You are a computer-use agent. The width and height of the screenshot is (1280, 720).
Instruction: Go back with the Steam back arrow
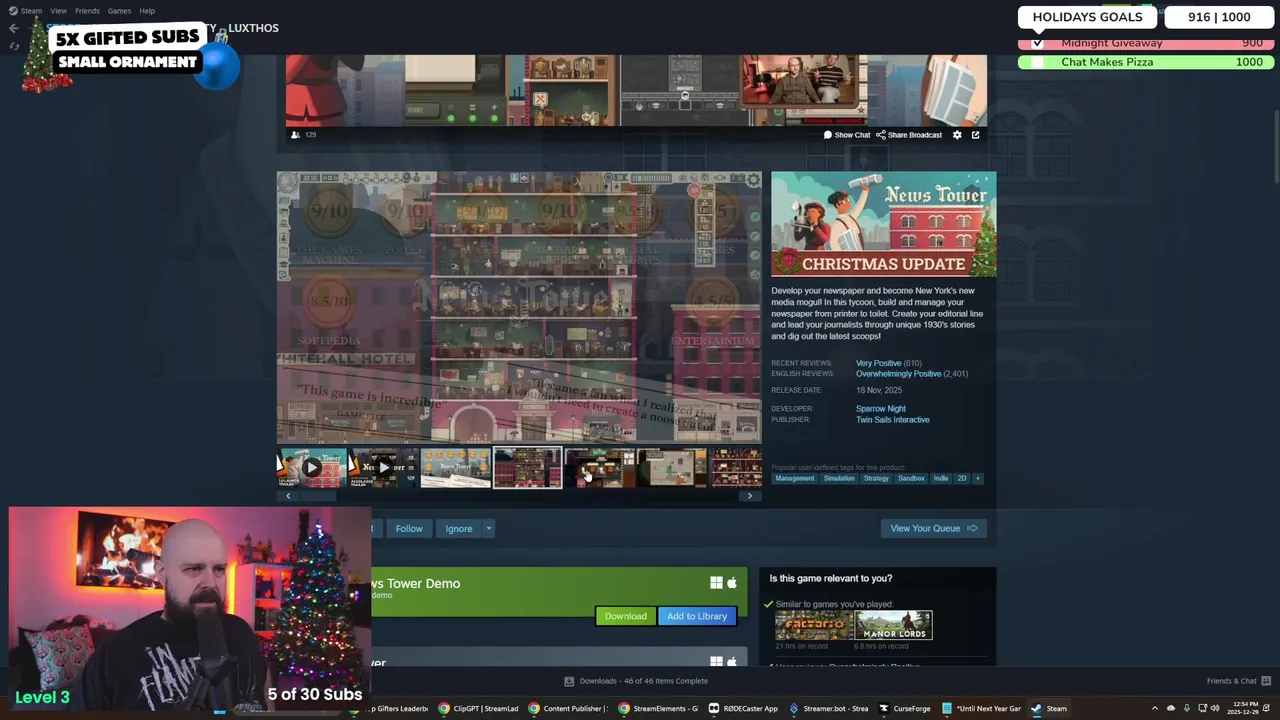pos(13,28)
